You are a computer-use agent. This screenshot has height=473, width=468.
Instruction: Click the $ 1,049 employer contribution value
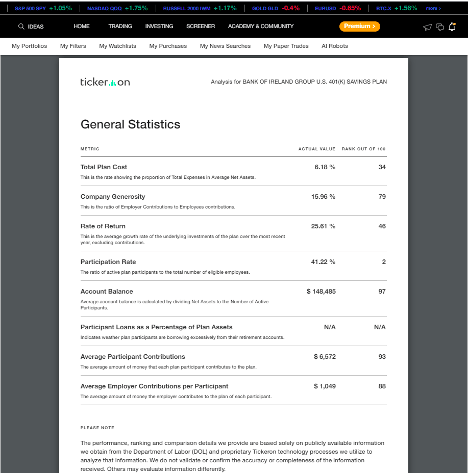click(325, 386)
